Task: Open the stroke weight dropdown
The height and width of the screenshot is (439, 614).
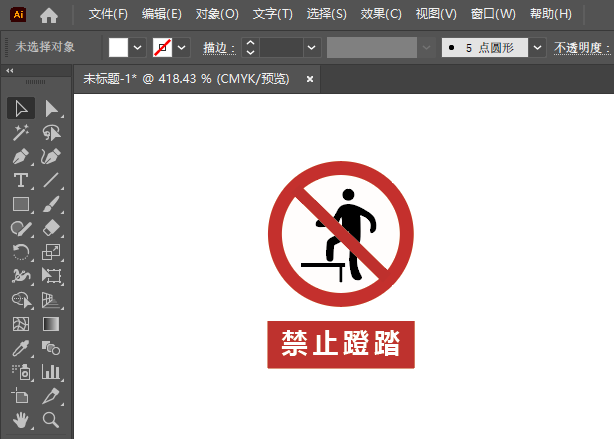Action: (x=312, y=48)
